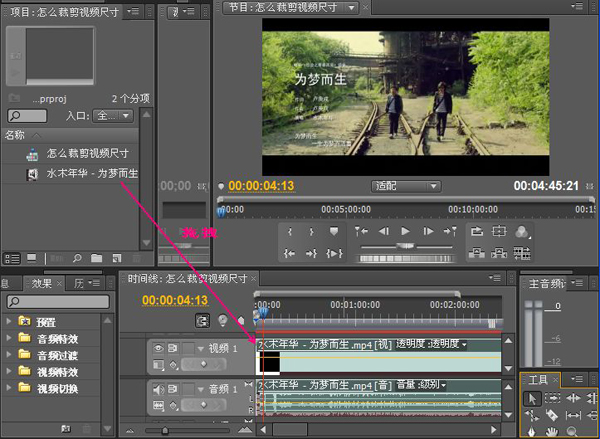Switch project panel to icon view

32,259
